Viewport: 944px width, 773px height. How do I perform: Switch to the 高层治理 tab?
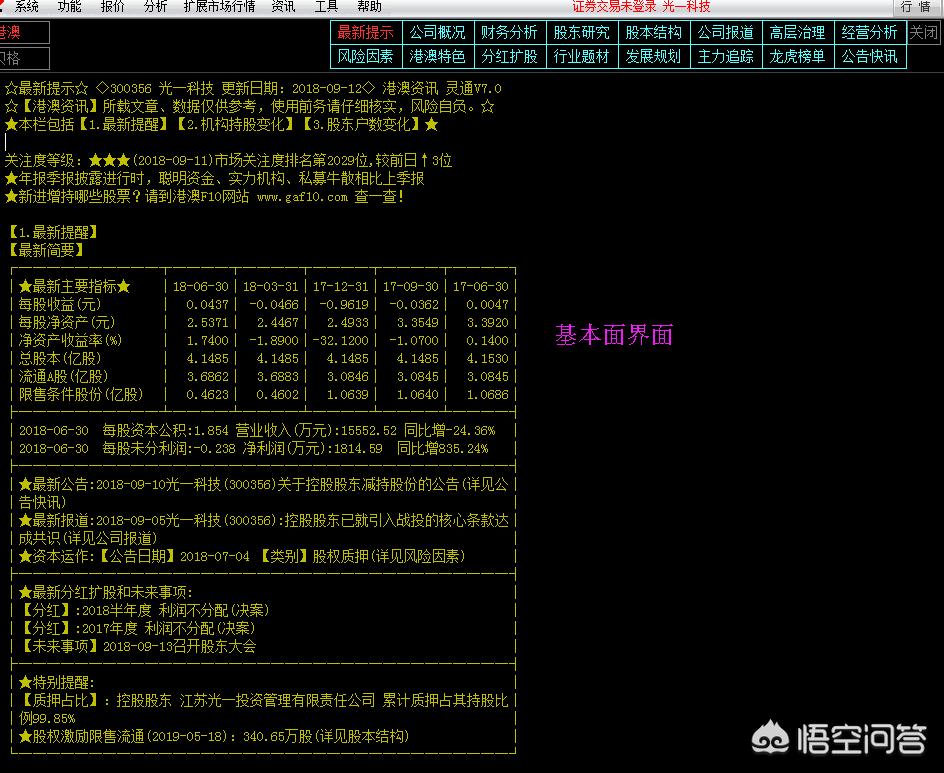(x=797, y=32)
